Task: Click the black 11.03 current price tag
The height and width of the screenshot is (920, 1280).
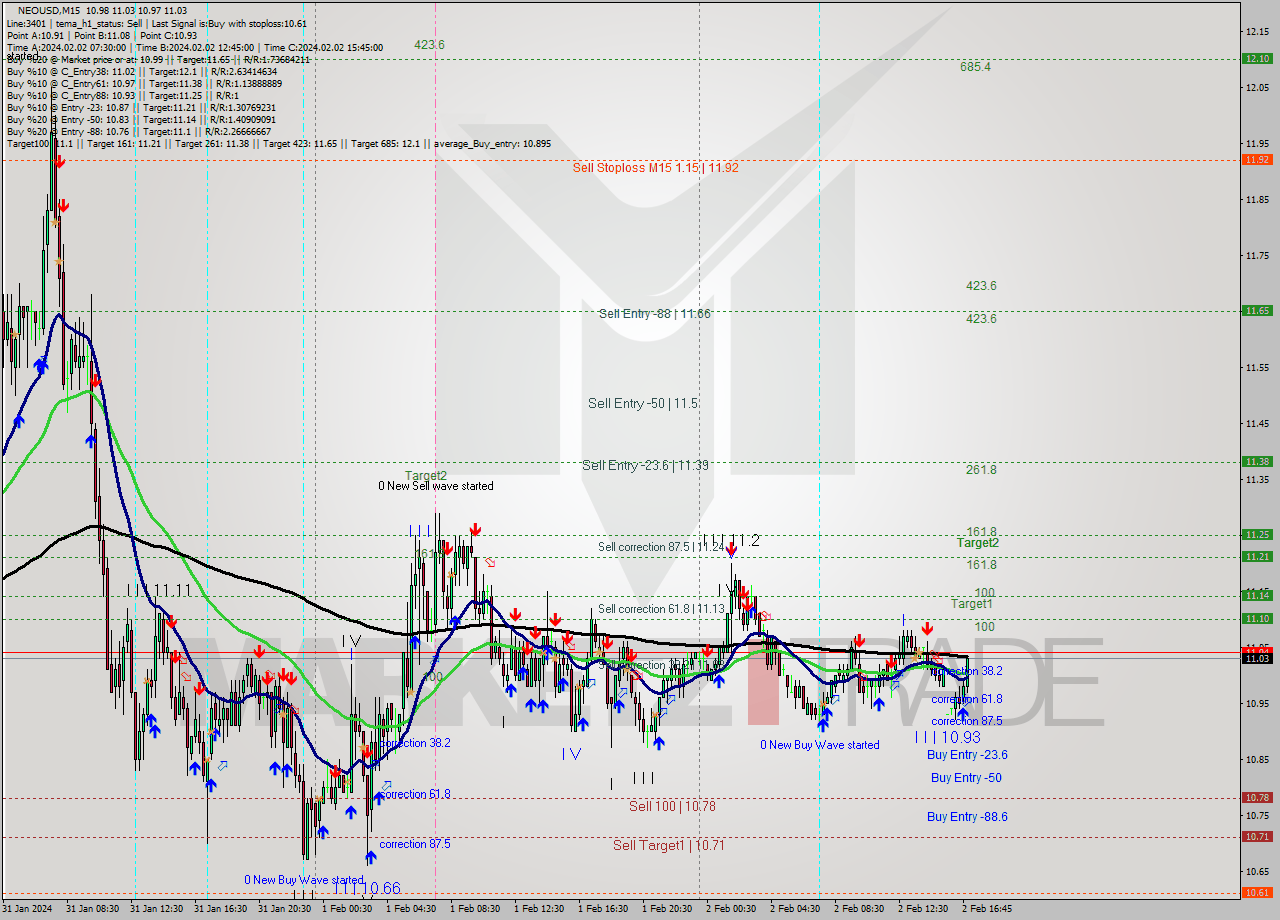Action: (1257, 657)
